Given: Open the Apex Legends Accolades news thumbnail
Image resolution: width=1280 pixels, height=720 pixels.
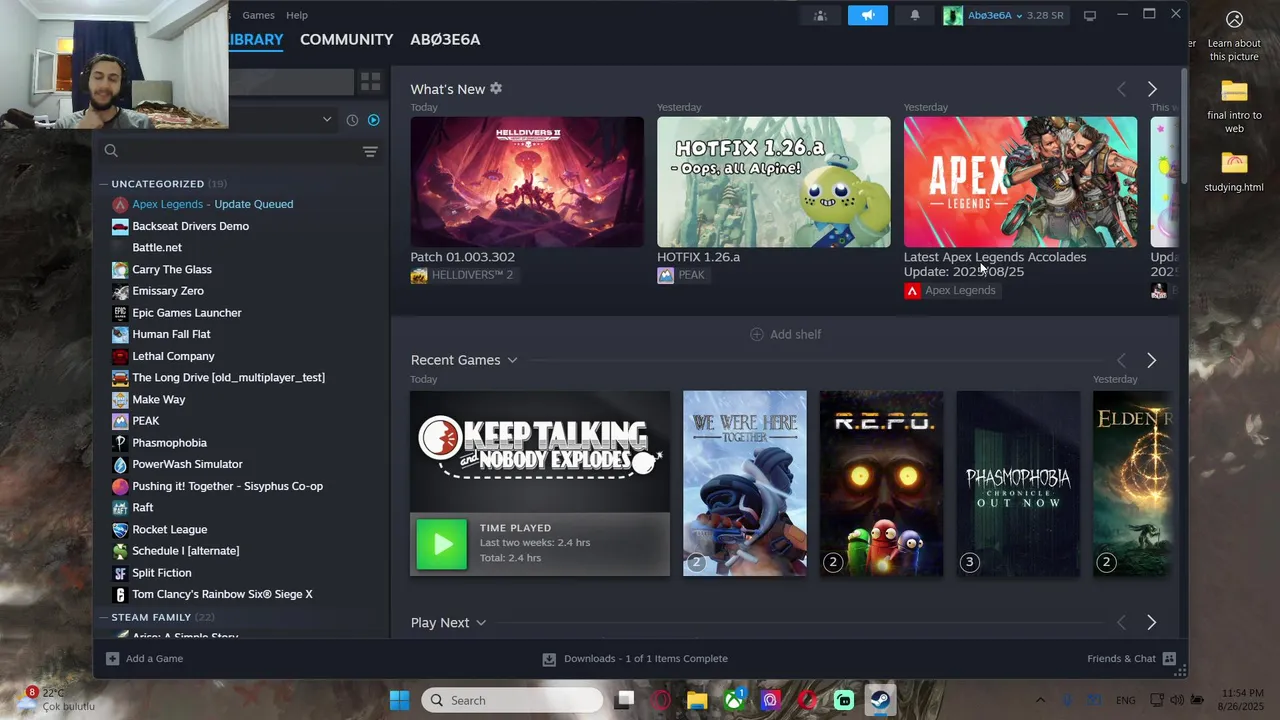Looking at the screenshot, I should (x=1020, y=182).
